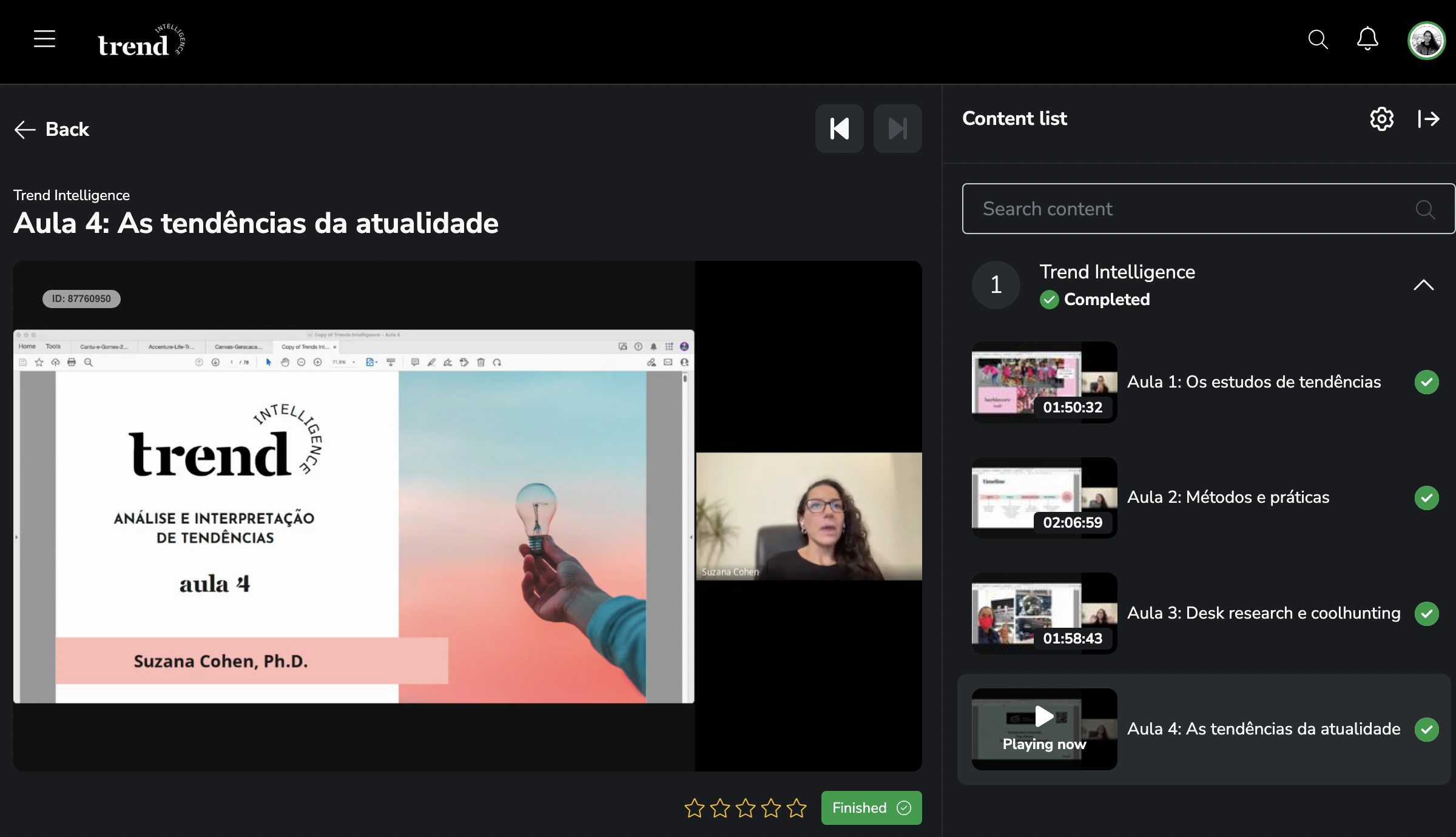Open content list settings gear
1456x837 pixels.
[x=1382, y=119]
